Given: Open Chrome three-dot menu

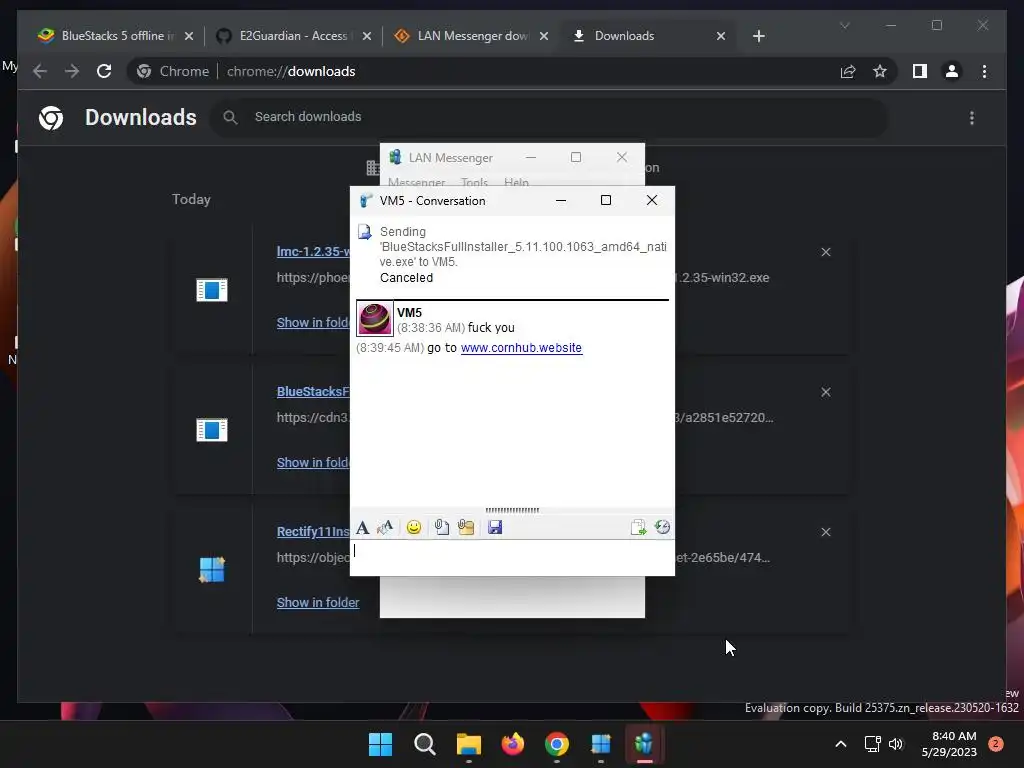Looking at the screenshot, I should 984,71.
